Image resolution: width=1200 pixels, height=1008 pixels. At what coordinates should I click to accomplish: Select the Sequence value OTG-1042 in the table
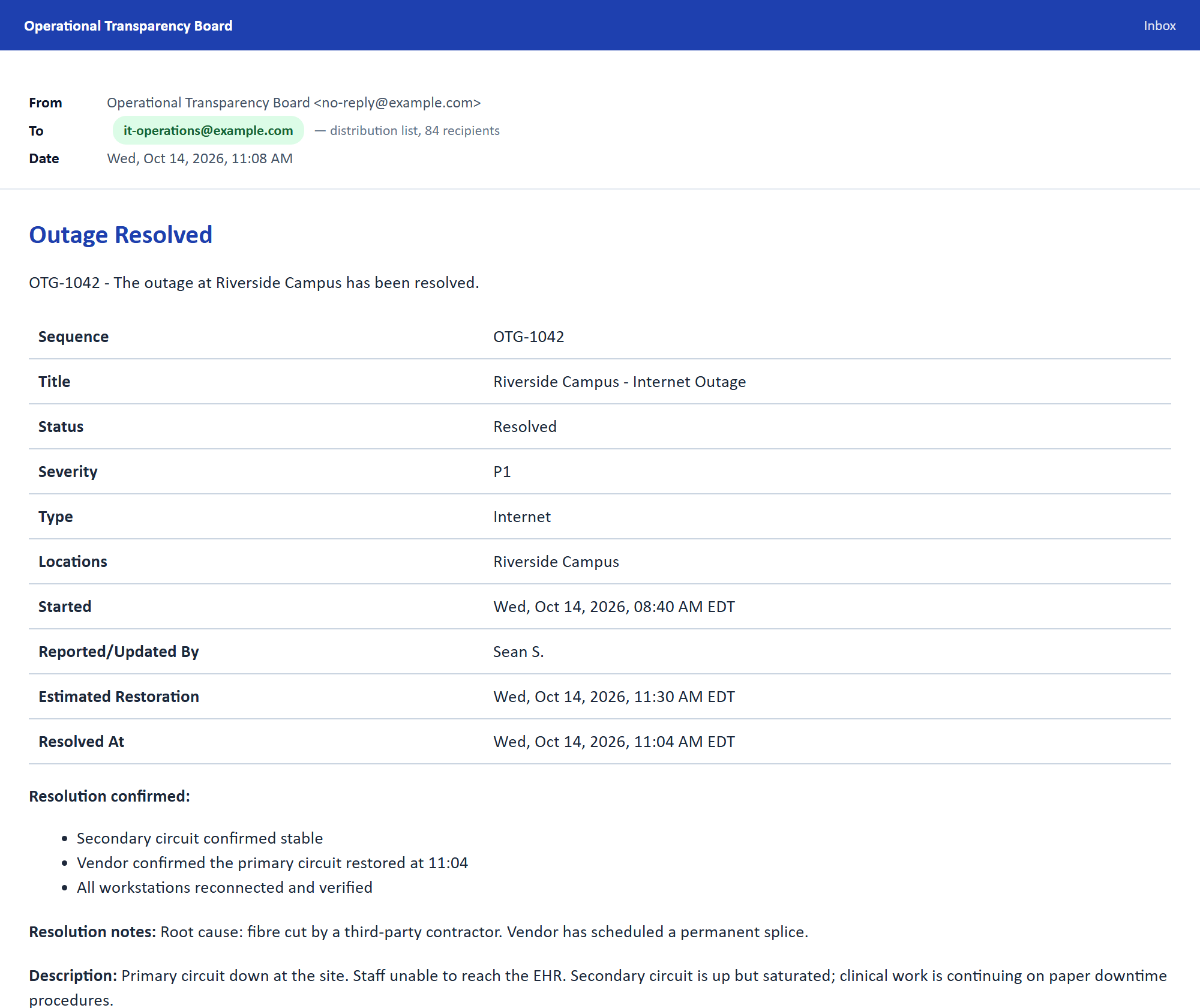(529, 337)
